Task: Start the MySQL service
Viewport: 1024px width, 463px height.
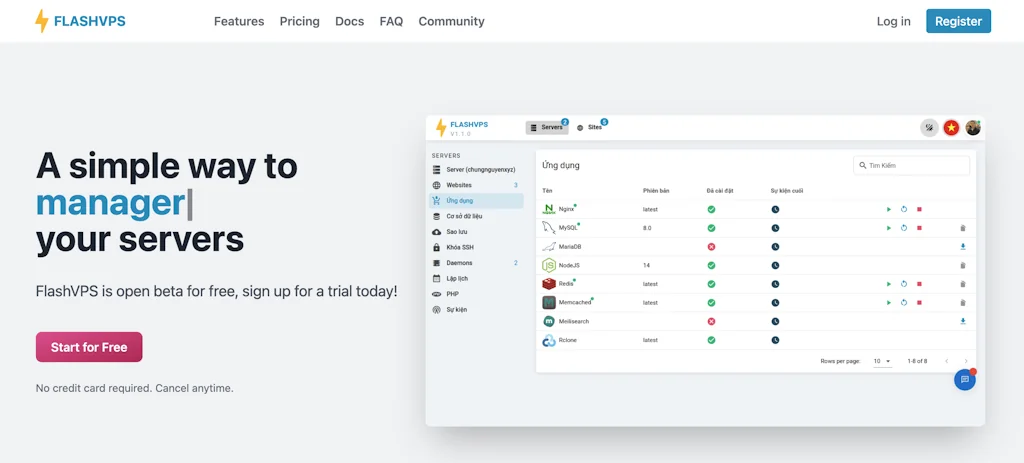Action: 889,228
